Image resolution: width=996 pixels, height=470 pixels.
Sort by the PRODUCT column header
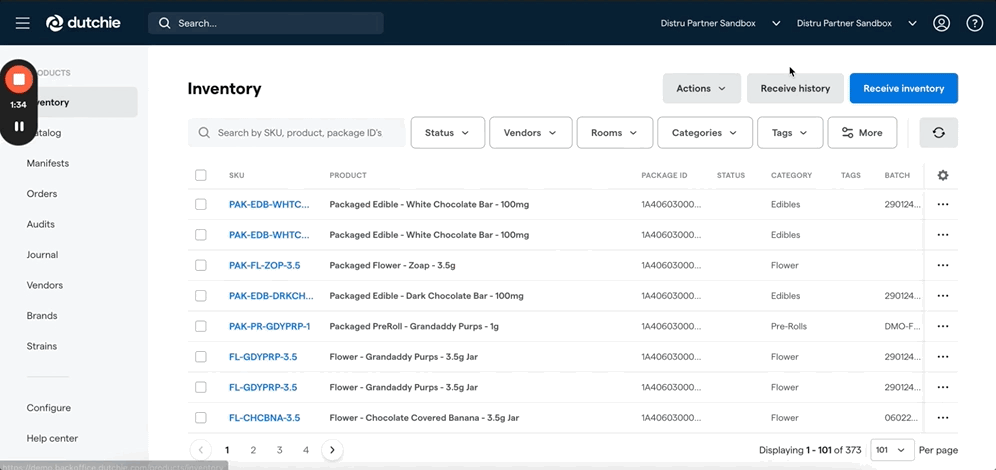348,175
